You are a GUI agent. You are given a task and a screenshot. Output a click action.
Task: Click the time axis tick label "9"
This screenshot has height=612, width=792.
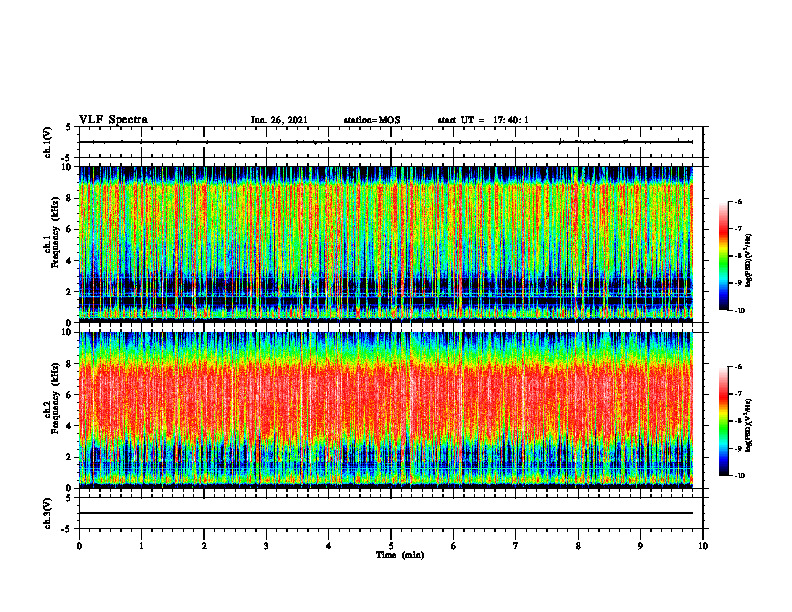click(640, 546)
